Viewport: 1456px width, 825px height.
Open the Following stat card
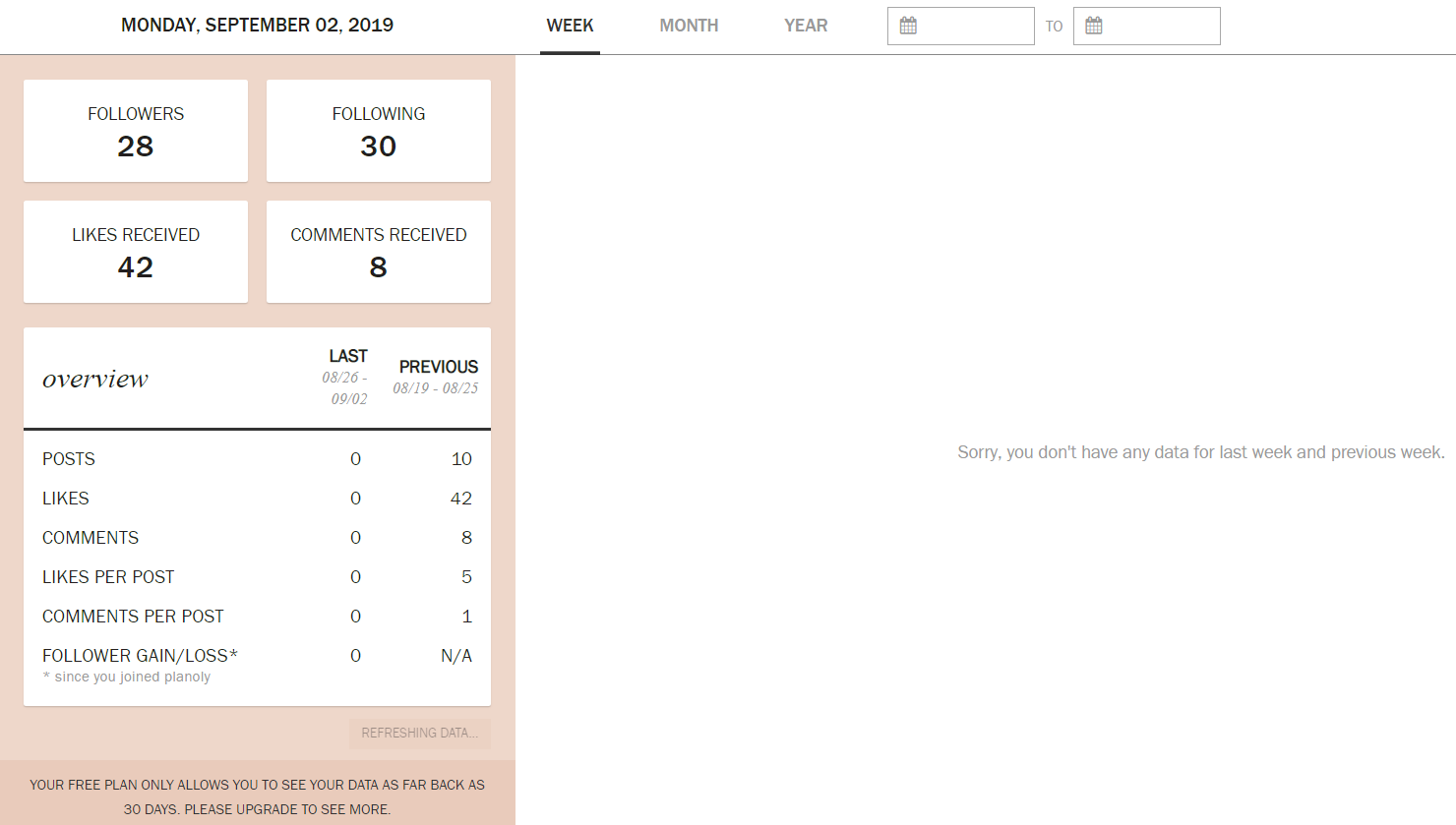(379, 131)
